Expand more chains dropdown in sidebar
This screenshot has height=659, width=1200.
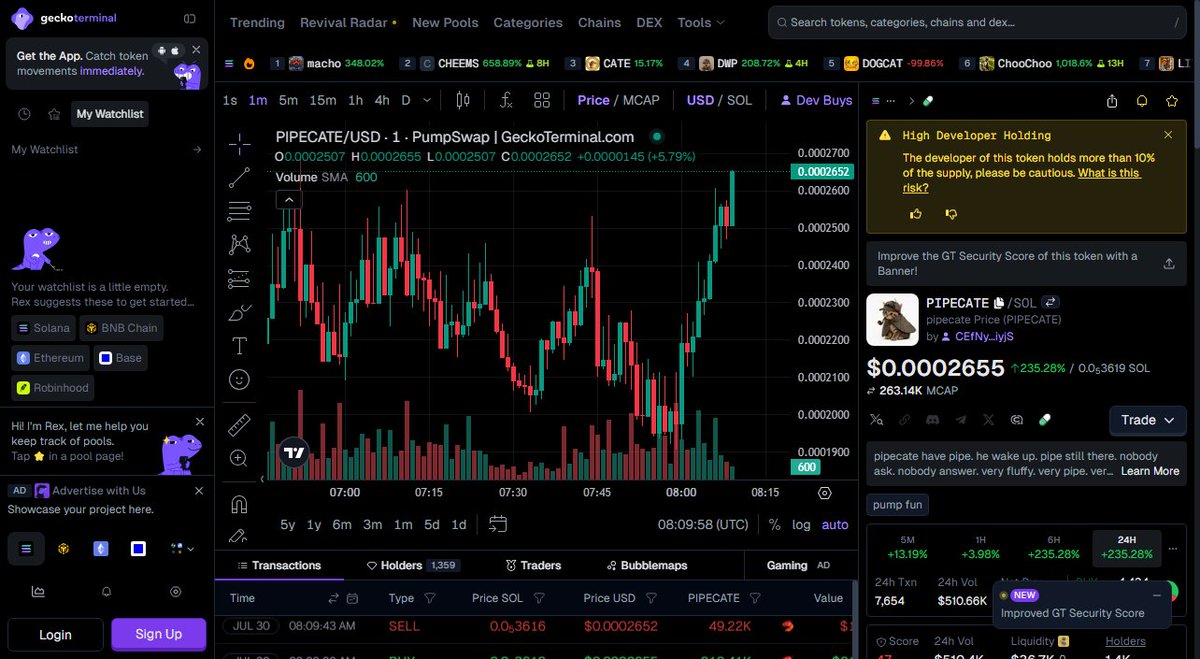tap(181, 548)
